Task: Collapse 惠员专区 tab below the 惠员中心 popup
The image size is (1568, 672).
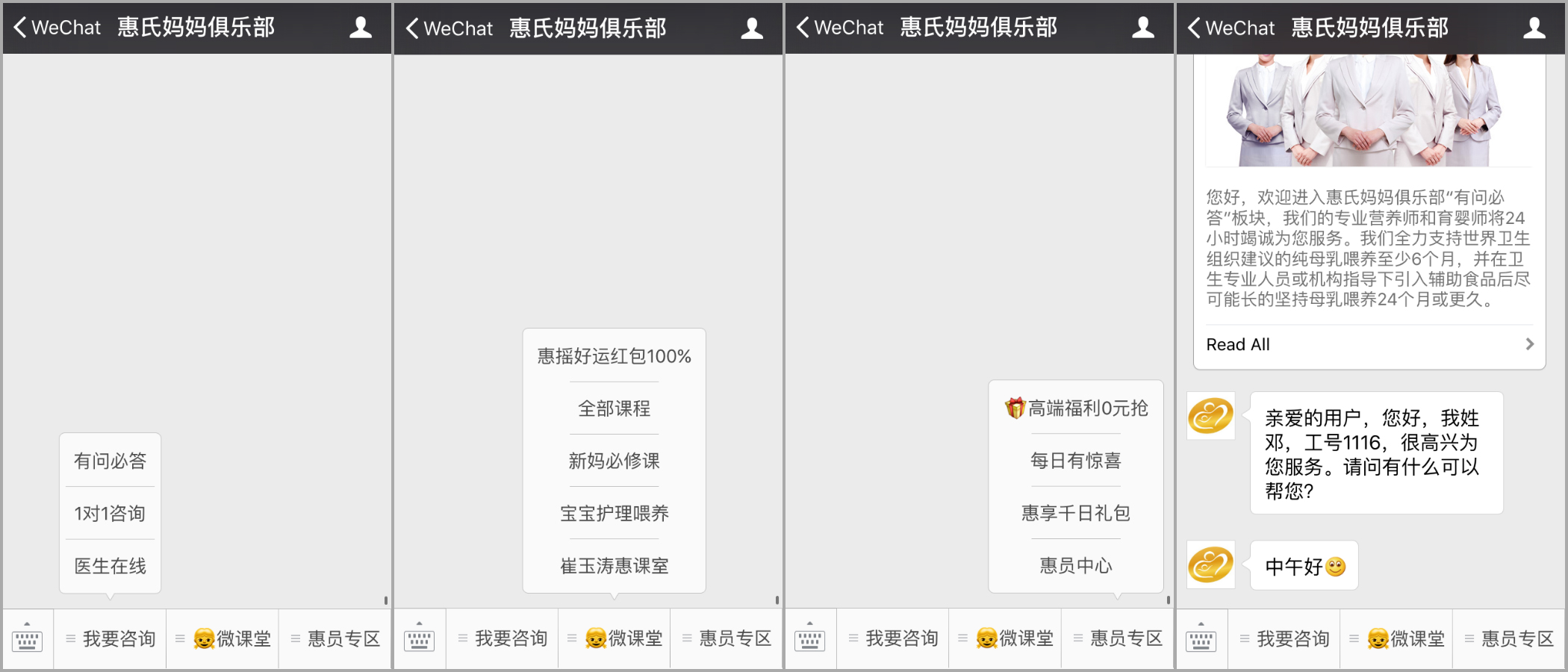Action: tap(1117, 638)
